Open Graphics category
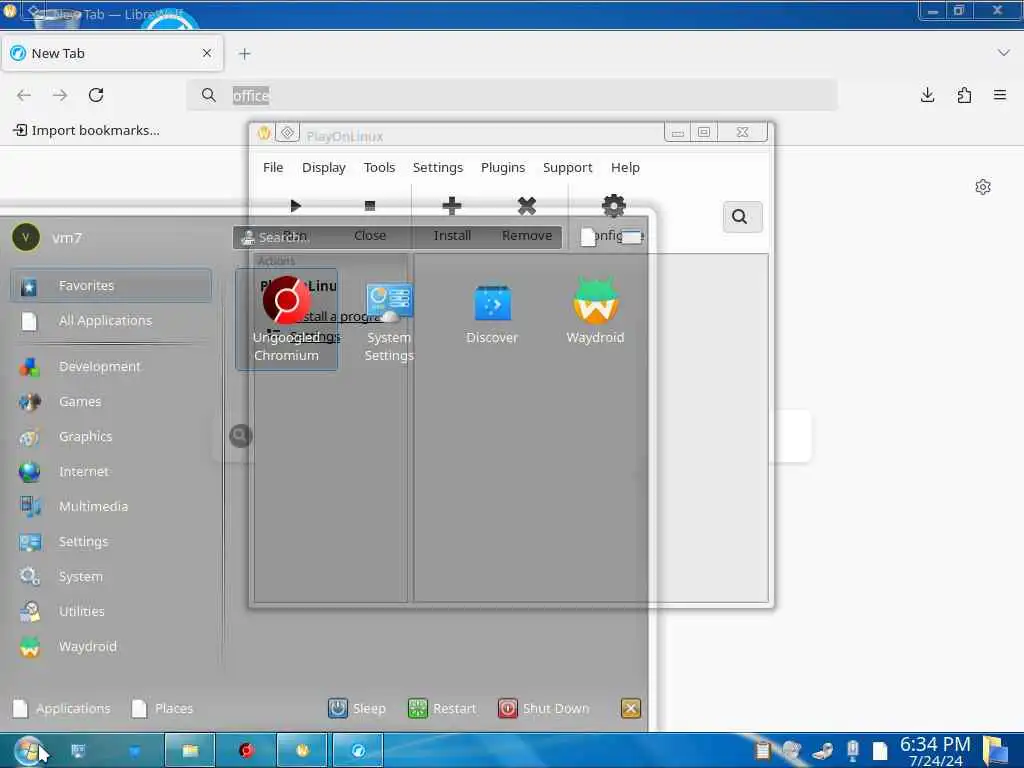This screenshot has height=768, width=1024. 111,436
